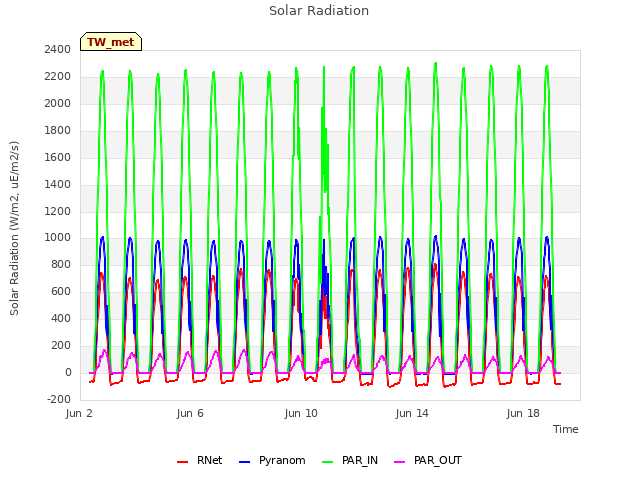The height and width of the screenshot is (480, 640).
Task: Click the 1000 y-axis tick label
Action: tap(58, 238)
